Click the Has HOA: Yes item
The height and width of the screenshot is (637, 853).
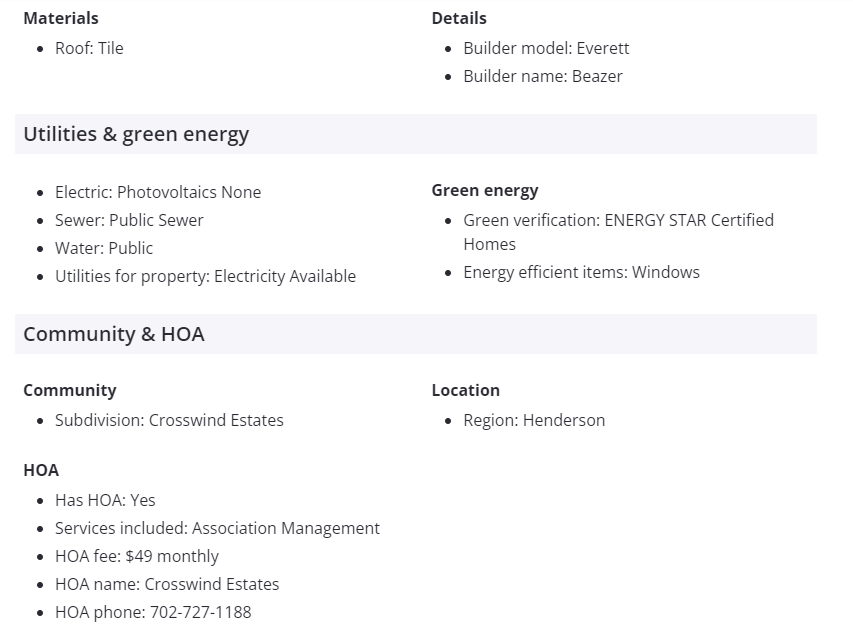click(105, 500)
